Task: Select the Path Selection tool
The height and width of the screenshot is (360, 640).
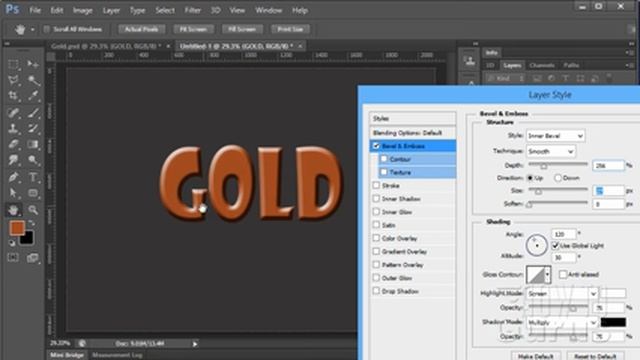Action: pyautogui.click(x=13, y=193)
